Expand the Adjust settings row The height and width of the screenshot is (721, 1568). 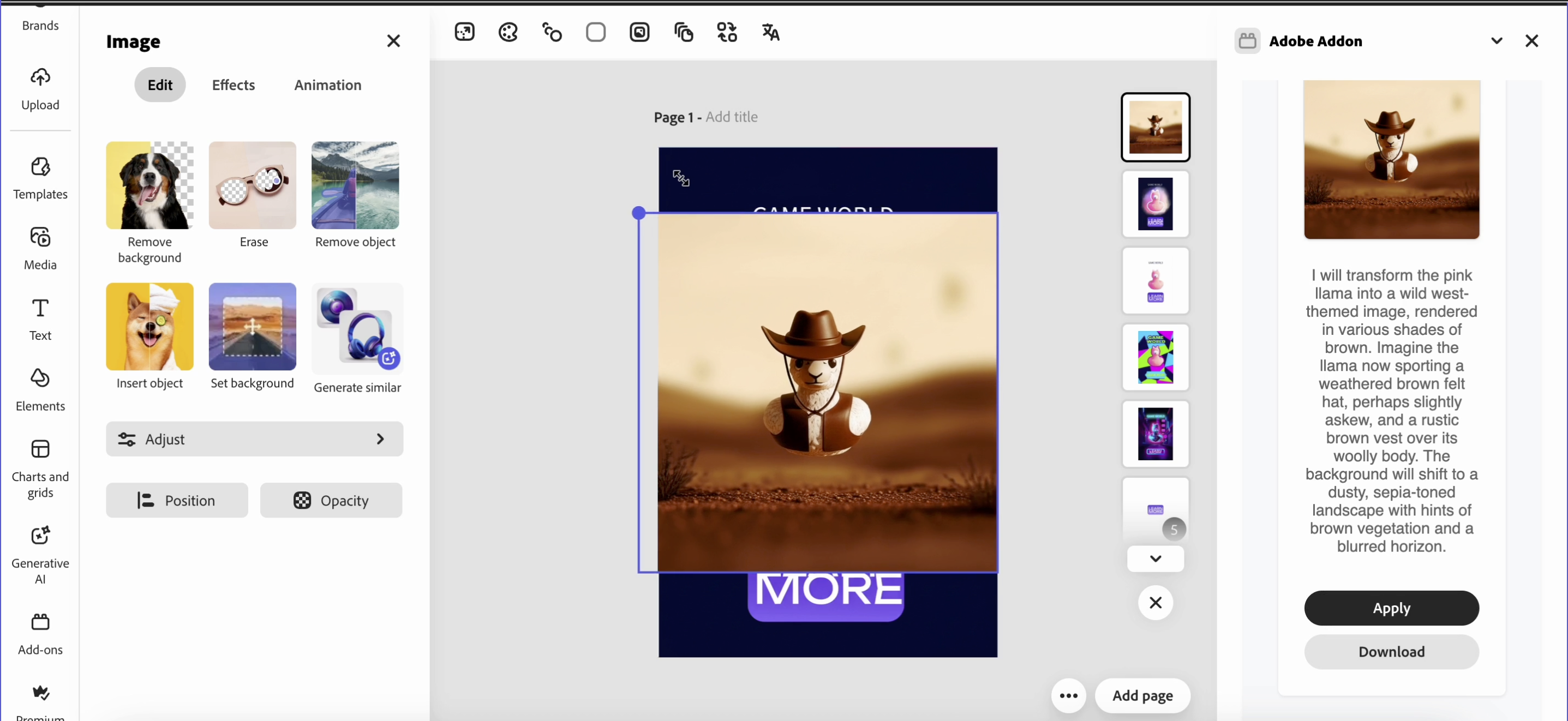point(254,438)
